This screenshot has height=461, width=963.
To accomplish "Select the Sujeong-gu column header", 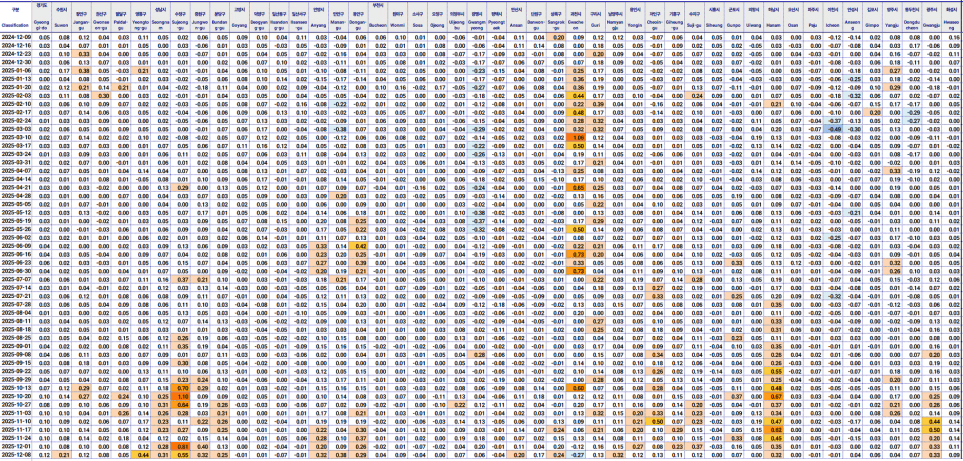I will pos(182,18).
